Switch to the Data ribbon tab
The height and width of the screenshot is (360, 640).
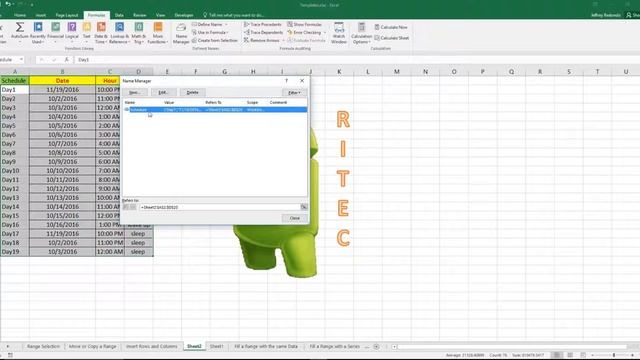coord(119,15)
